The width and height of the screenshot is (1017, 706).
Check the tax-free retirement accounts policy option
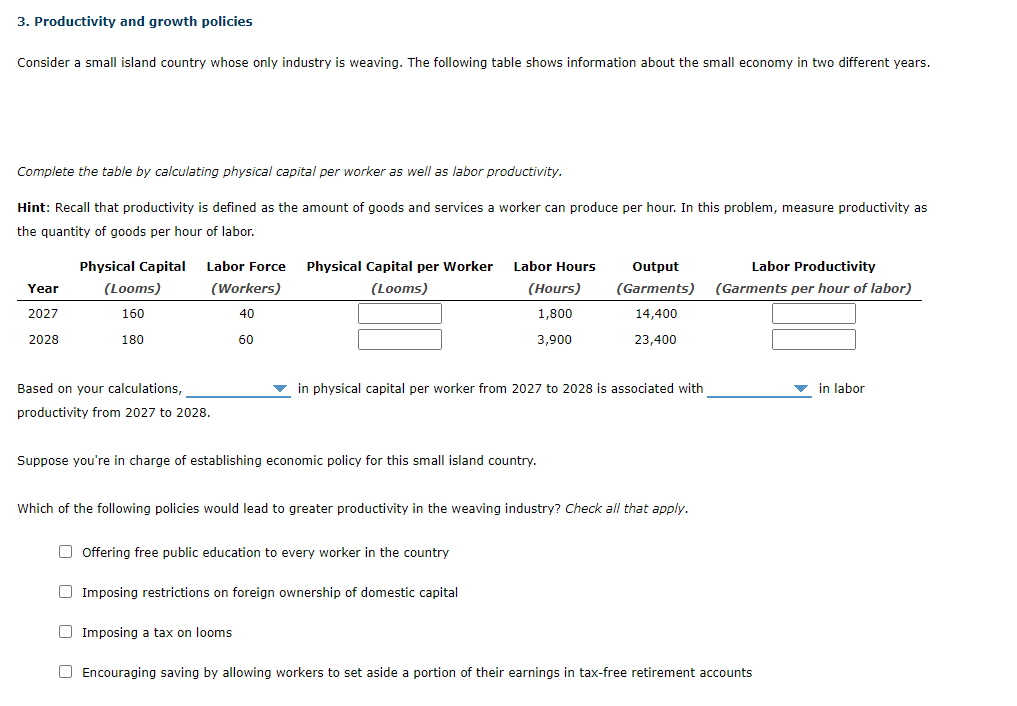click(x=65, y=671)
